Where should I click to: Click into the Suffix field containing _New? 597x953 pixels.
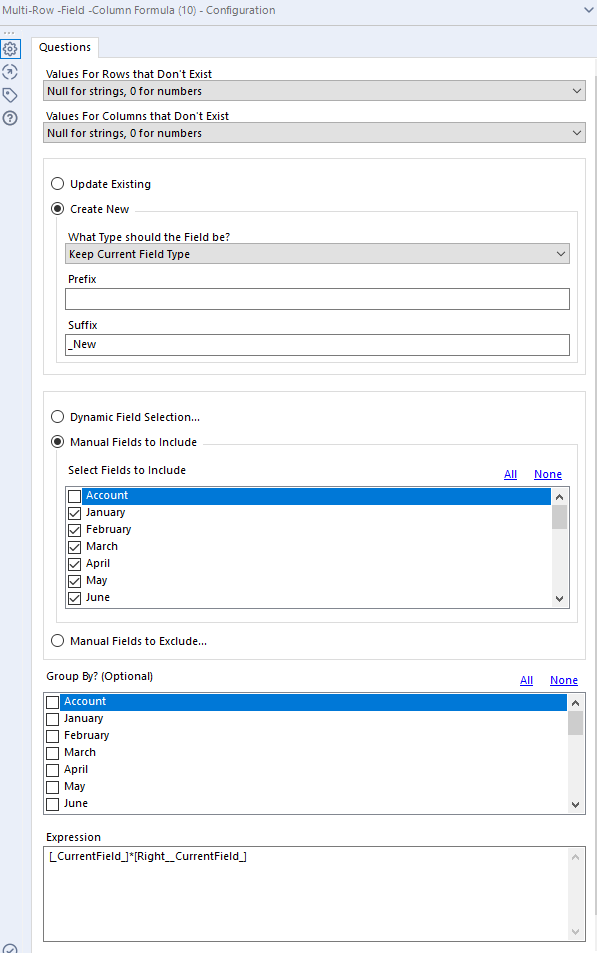pyautogui.click(x=317, y=345)
